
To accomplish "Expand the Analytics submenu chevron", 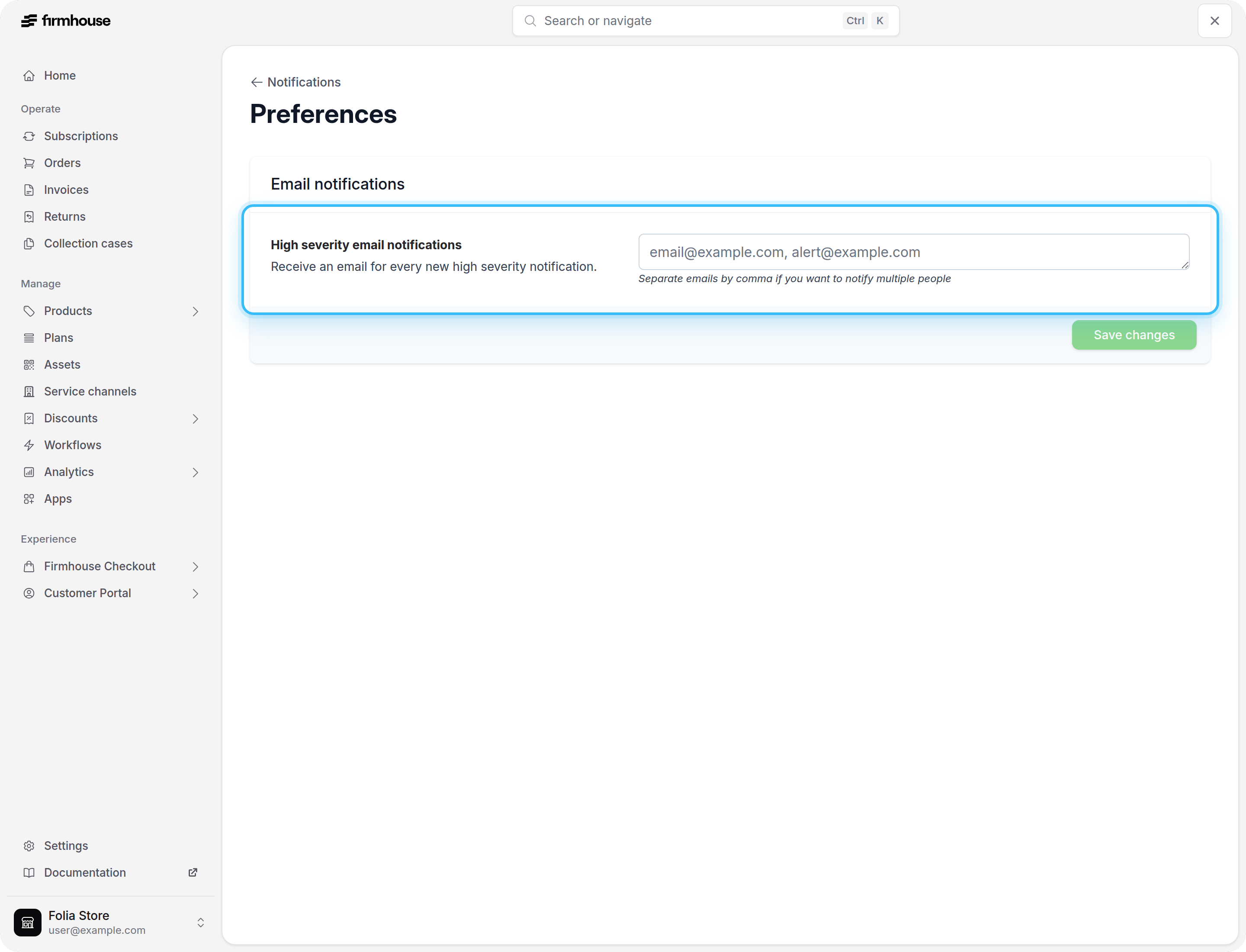I will tap(196, 473).
